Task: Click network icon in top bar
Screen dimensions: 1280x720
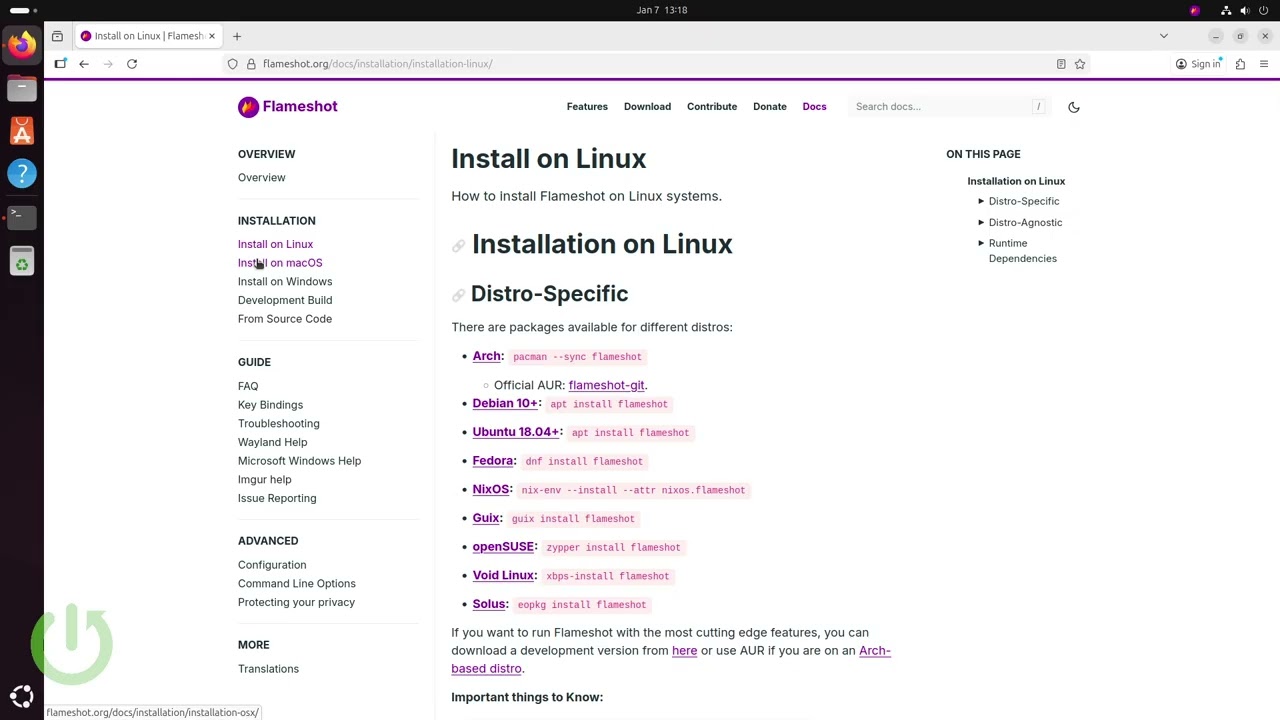Action: tap(1226, 10)
